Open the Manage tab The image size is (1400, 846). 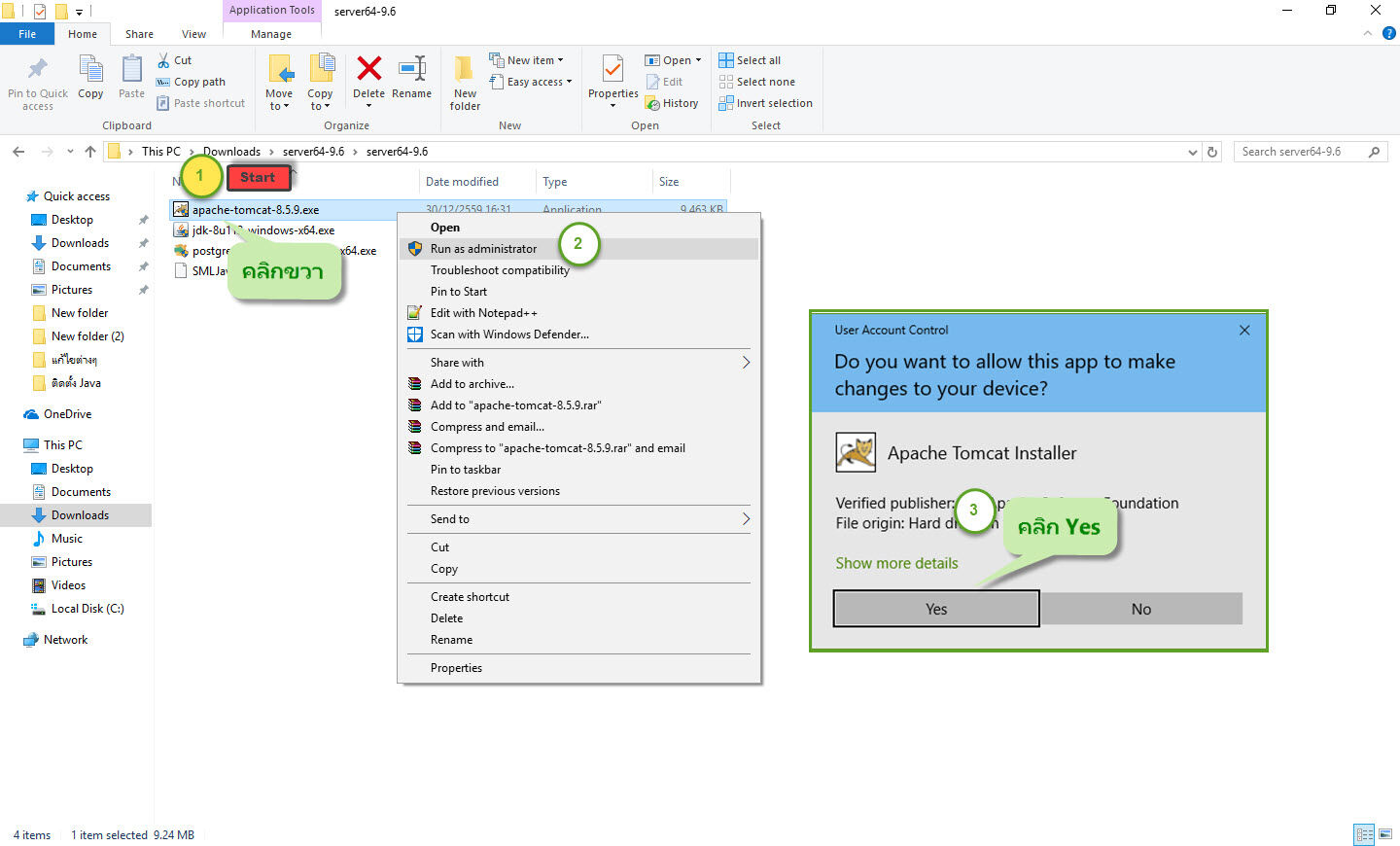point(271,34)
